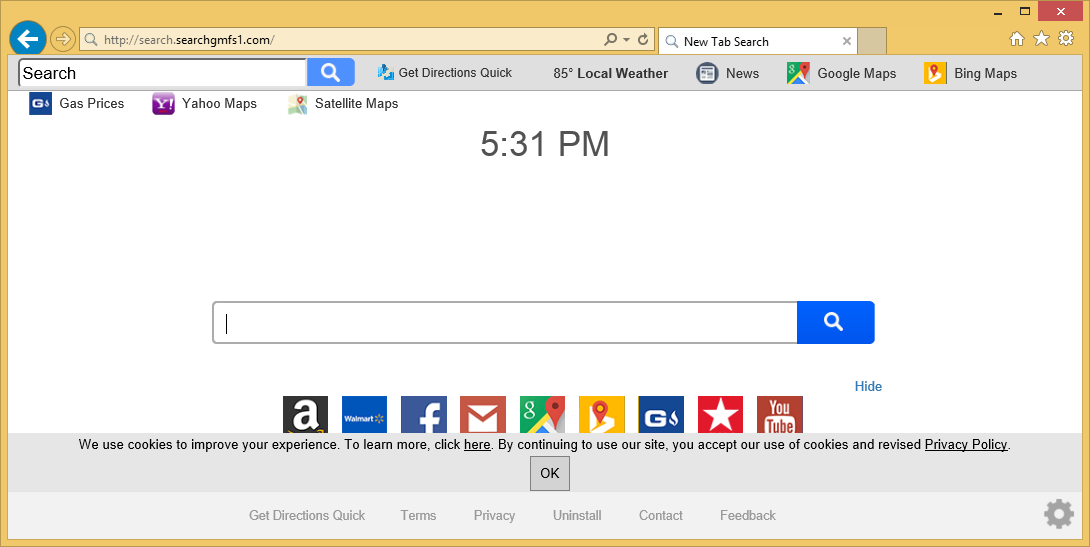Click the address bar search magnifier icon
The width and height of the screenshot is (1090, 547).
point(610,40)
